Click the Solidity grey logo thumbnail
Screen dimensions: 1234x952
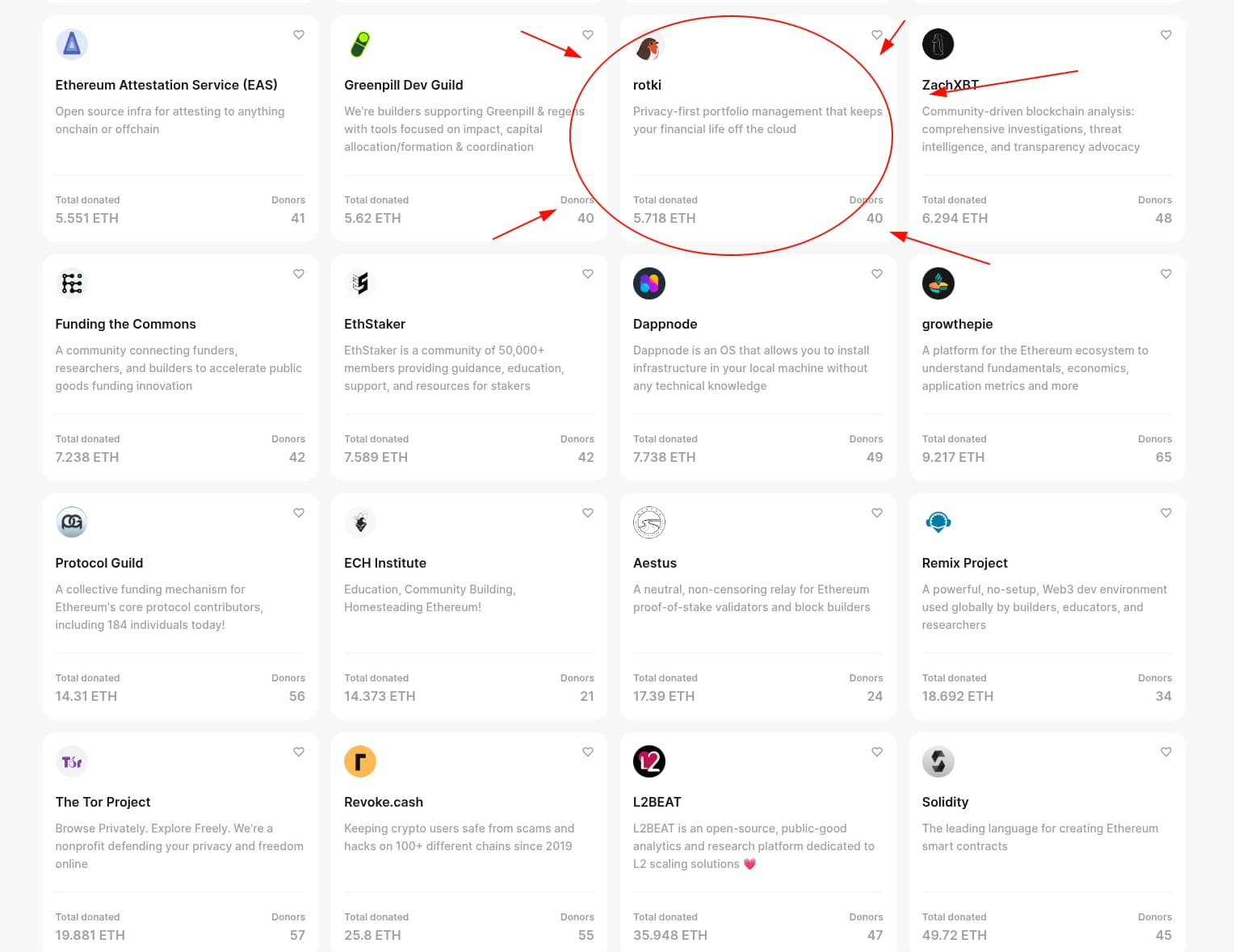point(938,761)
